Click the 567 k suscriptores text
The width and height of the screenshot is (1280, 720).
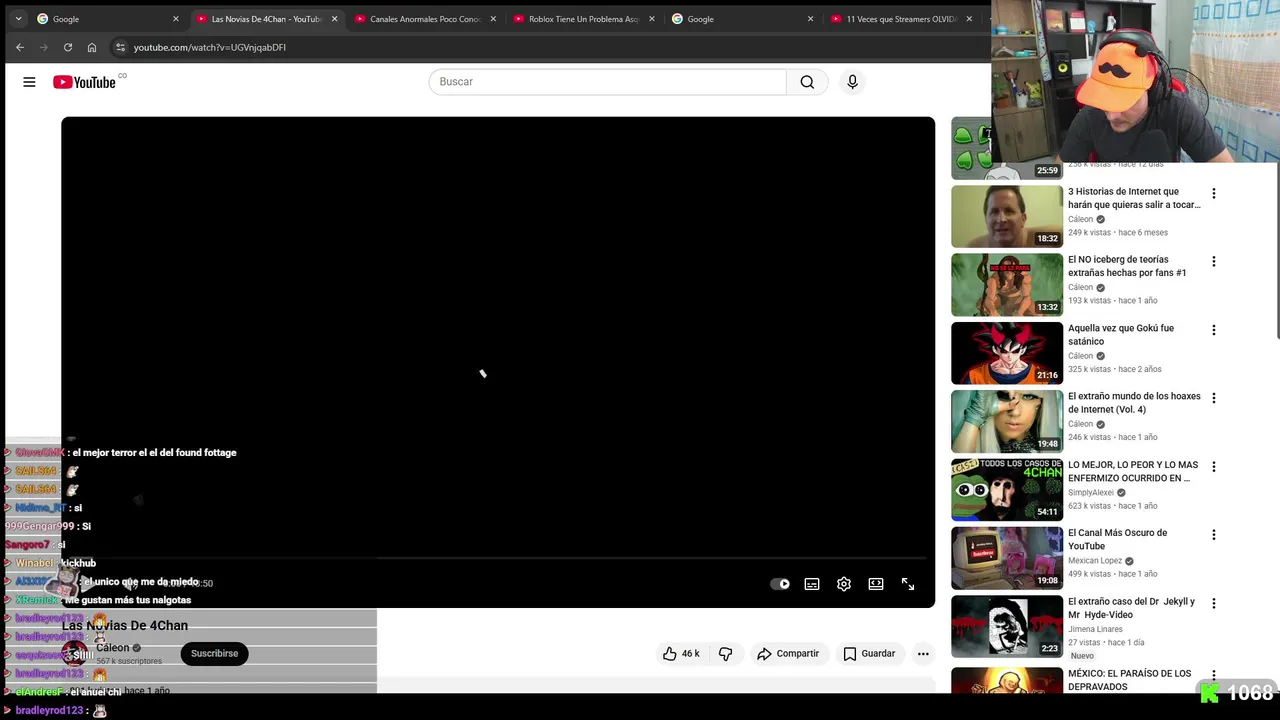tap(129, 661)
